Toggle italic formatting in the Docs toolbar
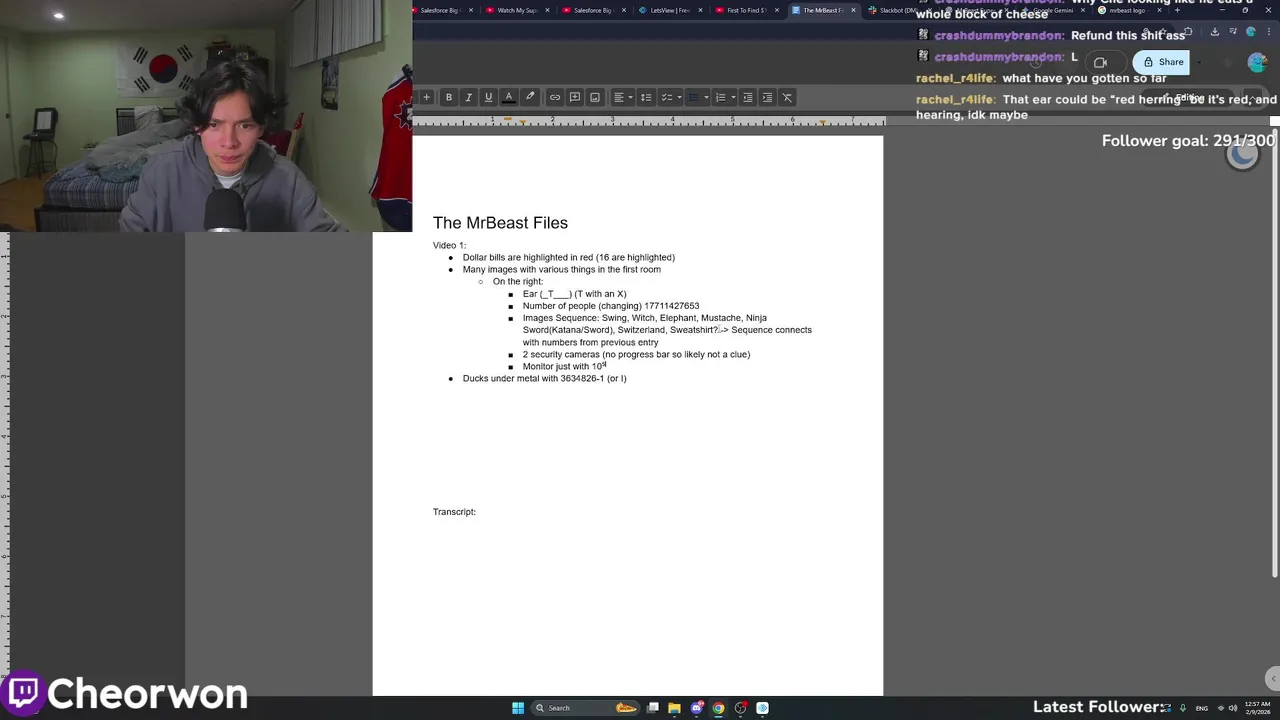Image resolution: width=1280 pixels, height=720 pixels. [468, 97]
